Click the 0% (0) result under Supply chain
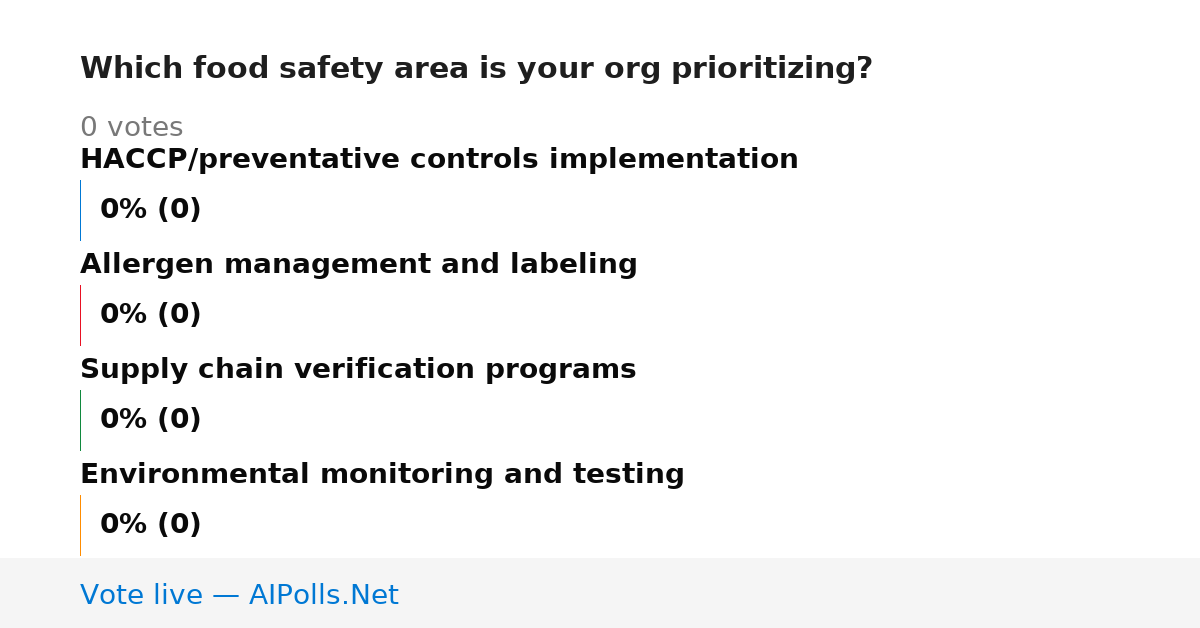This screenshot has width=1200, height=628. coord(150,420)
